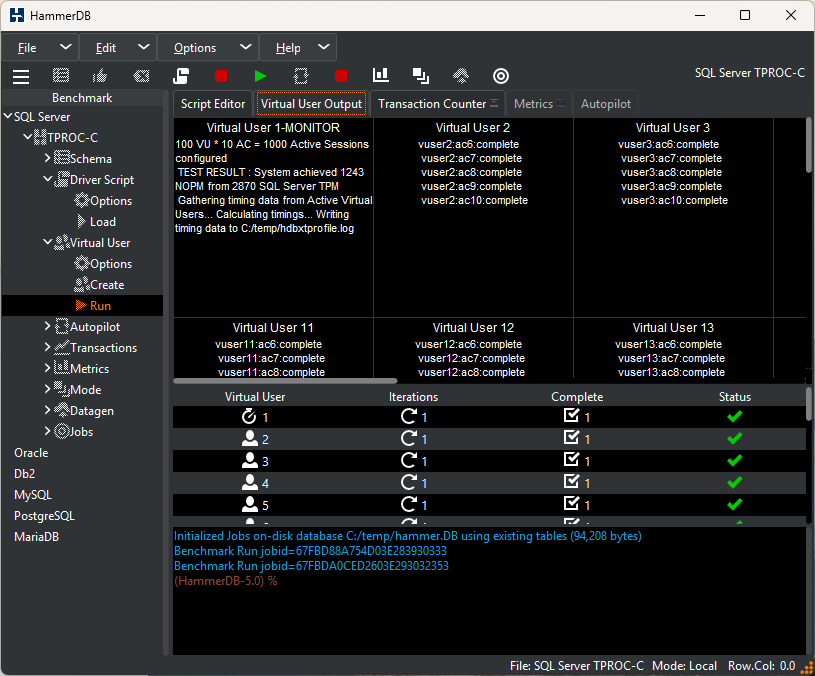Select the Metrics tree item
Screen dimensions: 815x676
pyautogui.click(x=89, y=369)
